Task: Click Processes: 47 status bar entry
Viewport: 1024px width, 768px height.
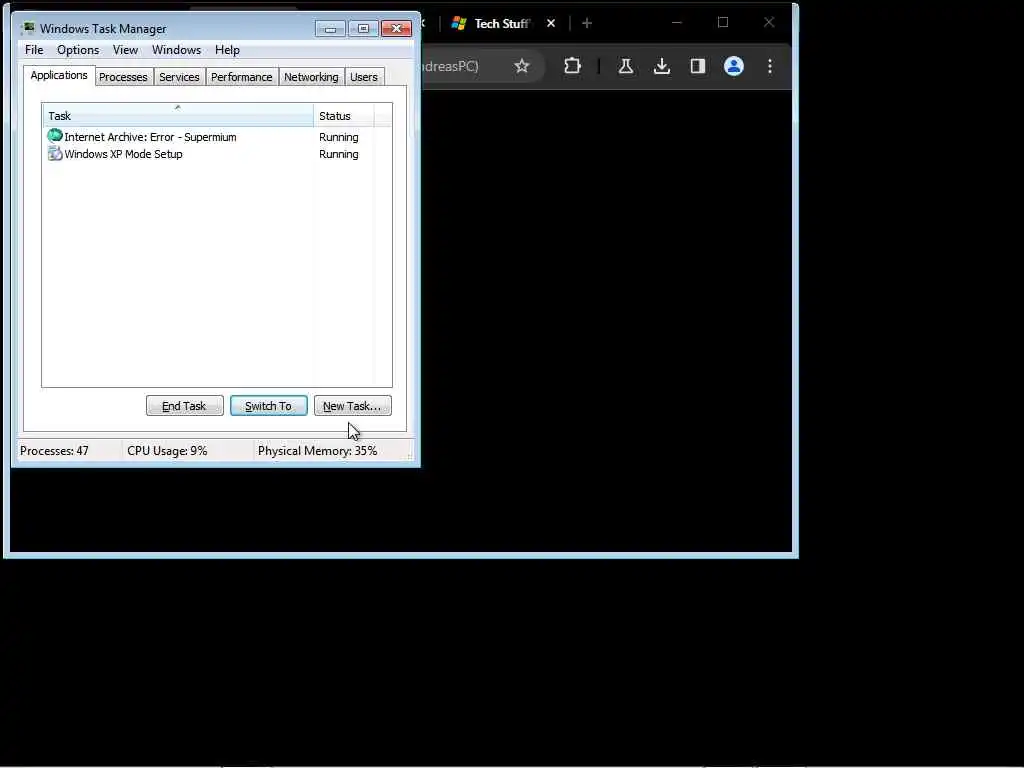Action: click(54, 451)
